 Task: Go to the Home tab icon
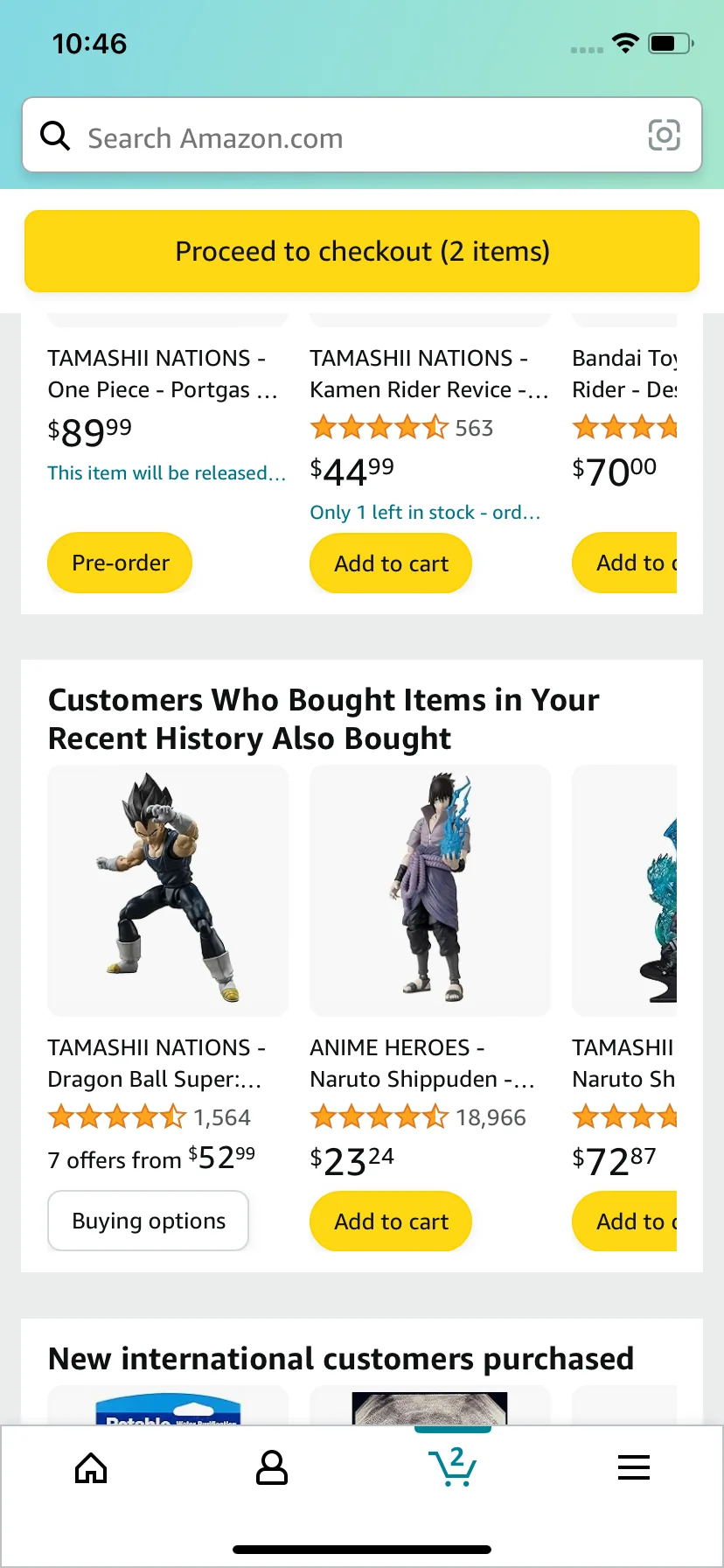click(x=91, y=1468)
